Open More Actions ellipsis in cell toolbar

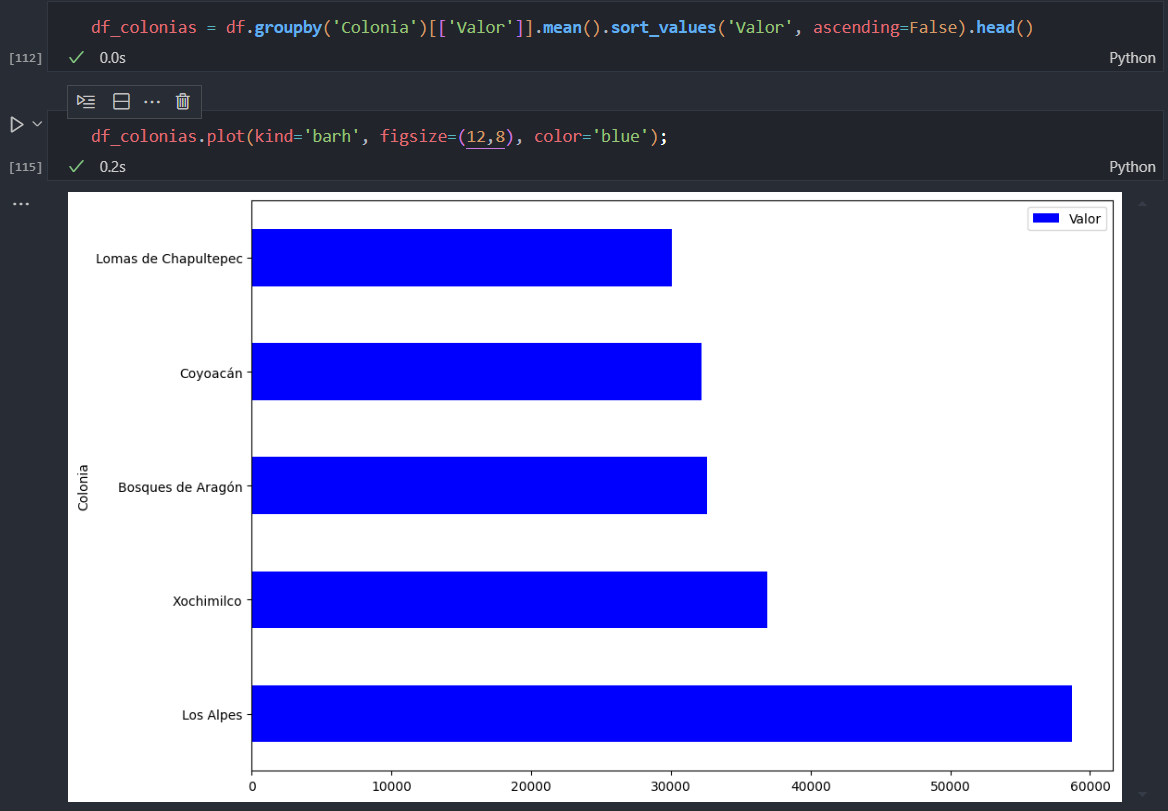click(x=152, y=102)
